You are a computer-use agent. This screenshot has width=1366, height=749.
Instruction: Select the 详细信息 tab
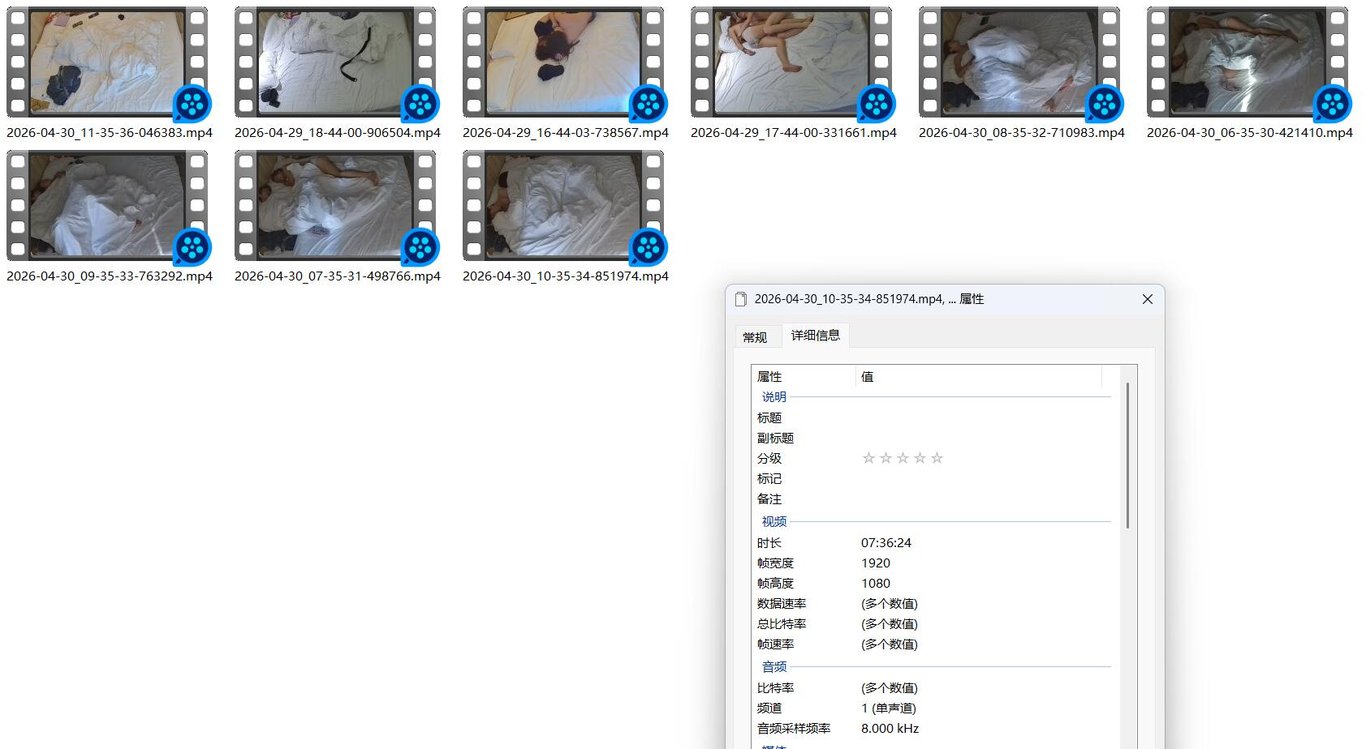(816, 335)
